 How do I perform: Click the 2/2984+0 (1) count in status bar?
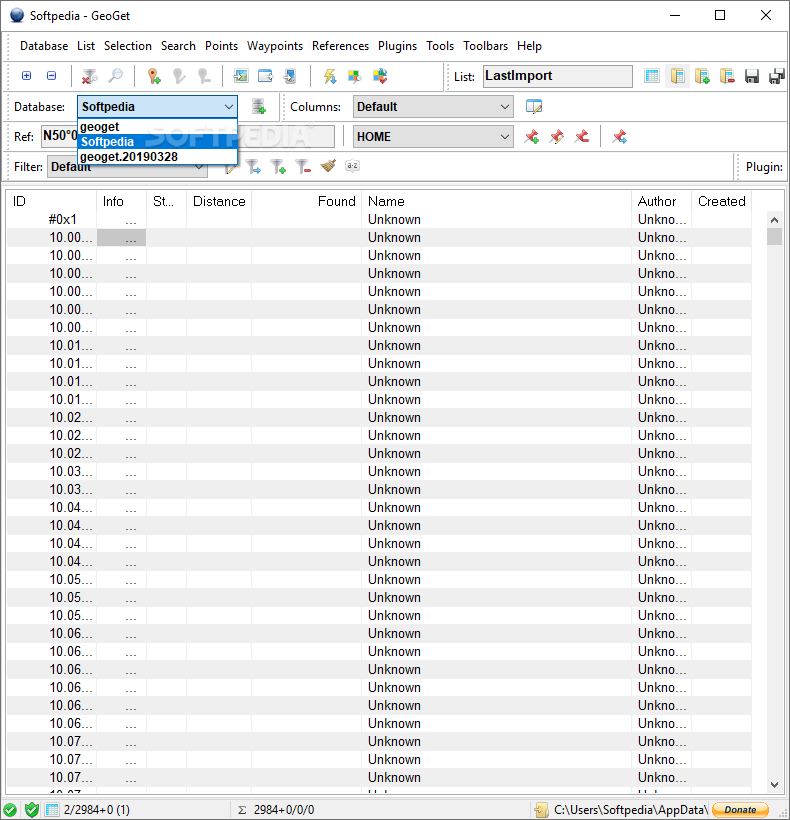(x=97, y=810)
